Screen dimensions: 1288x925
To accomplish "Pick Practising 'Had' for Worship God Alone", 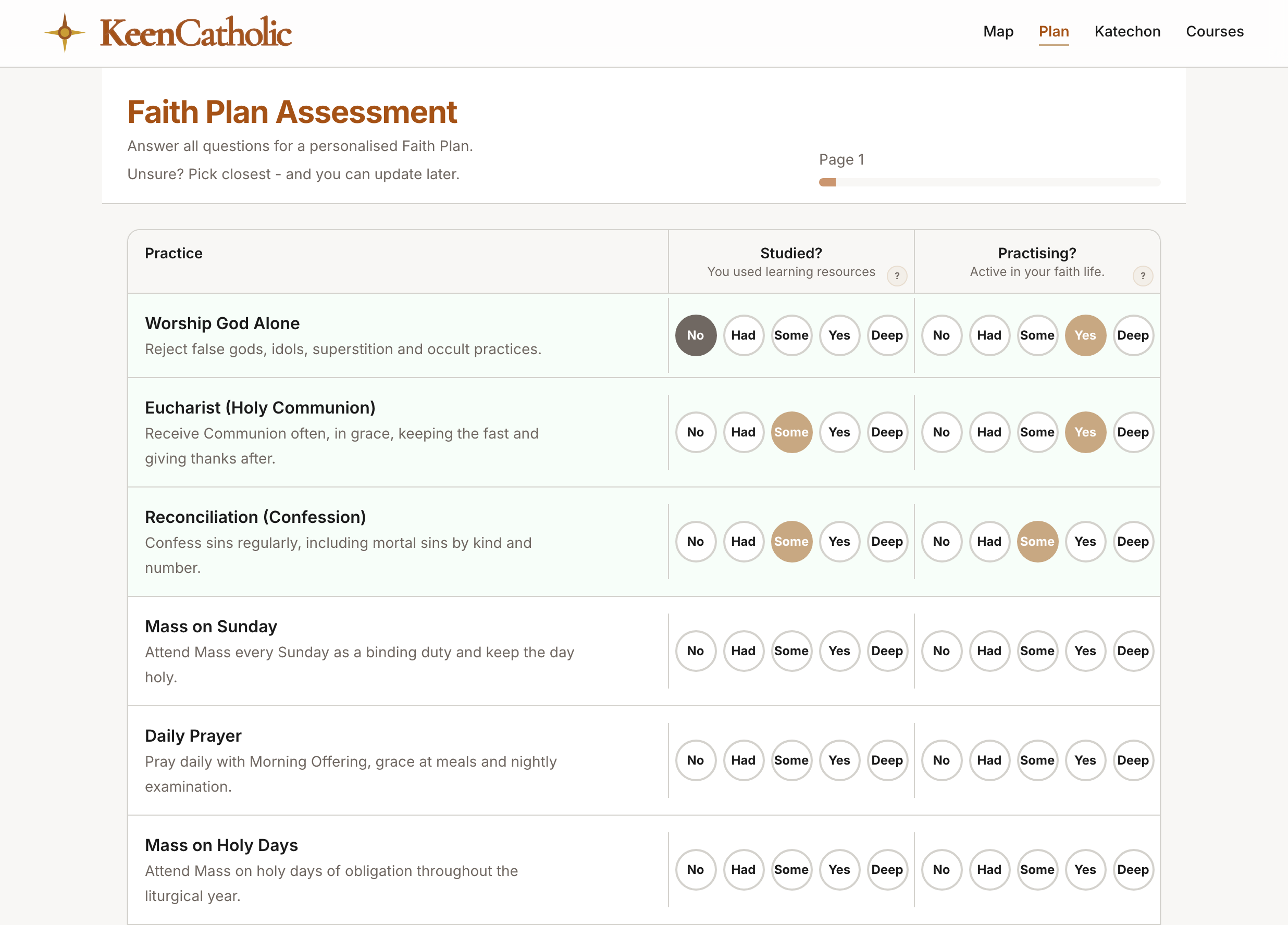I will [989, 335].
